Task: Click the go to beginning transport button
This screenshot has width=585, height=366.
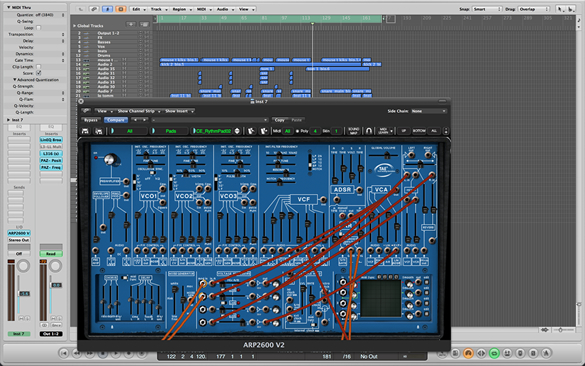Action: point(64,353)
